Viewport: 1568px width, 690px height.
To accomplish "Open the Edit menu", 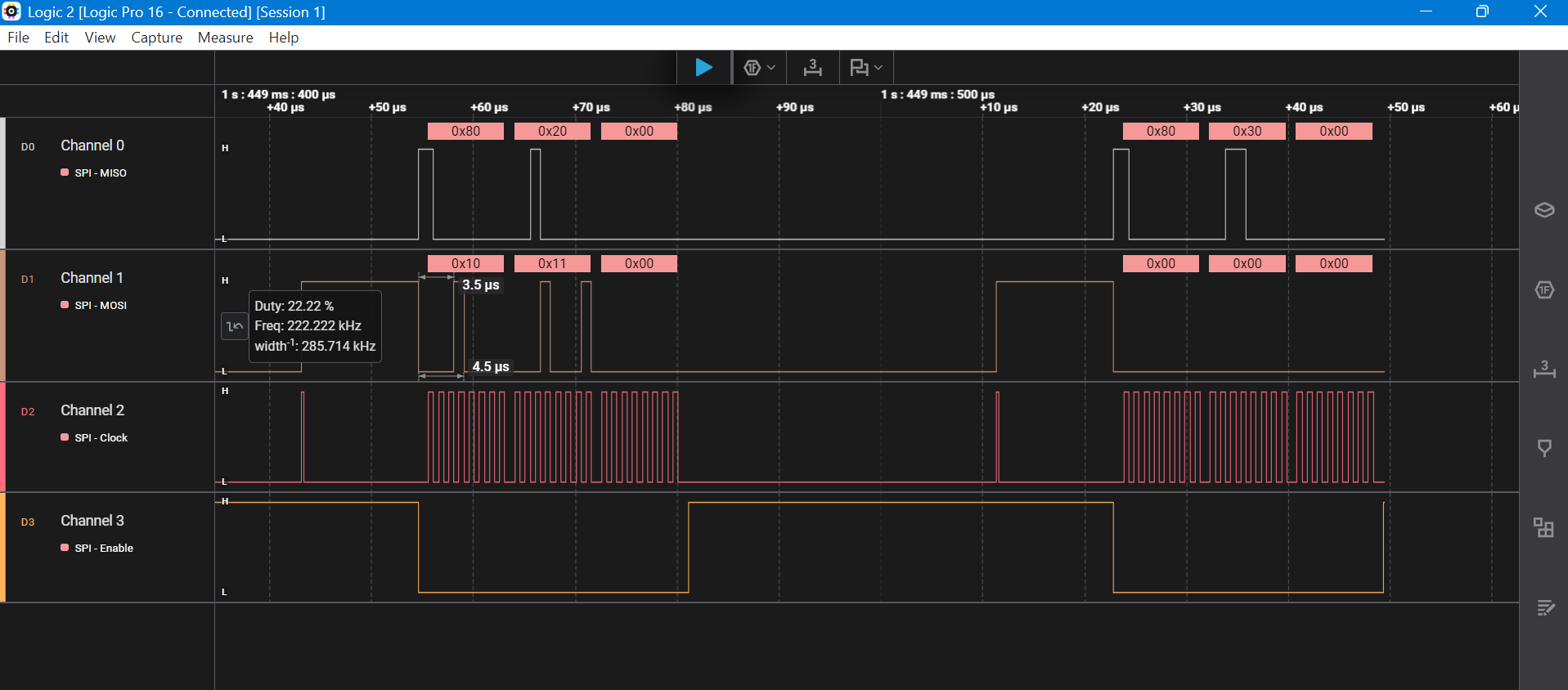I will pos(56,38).
